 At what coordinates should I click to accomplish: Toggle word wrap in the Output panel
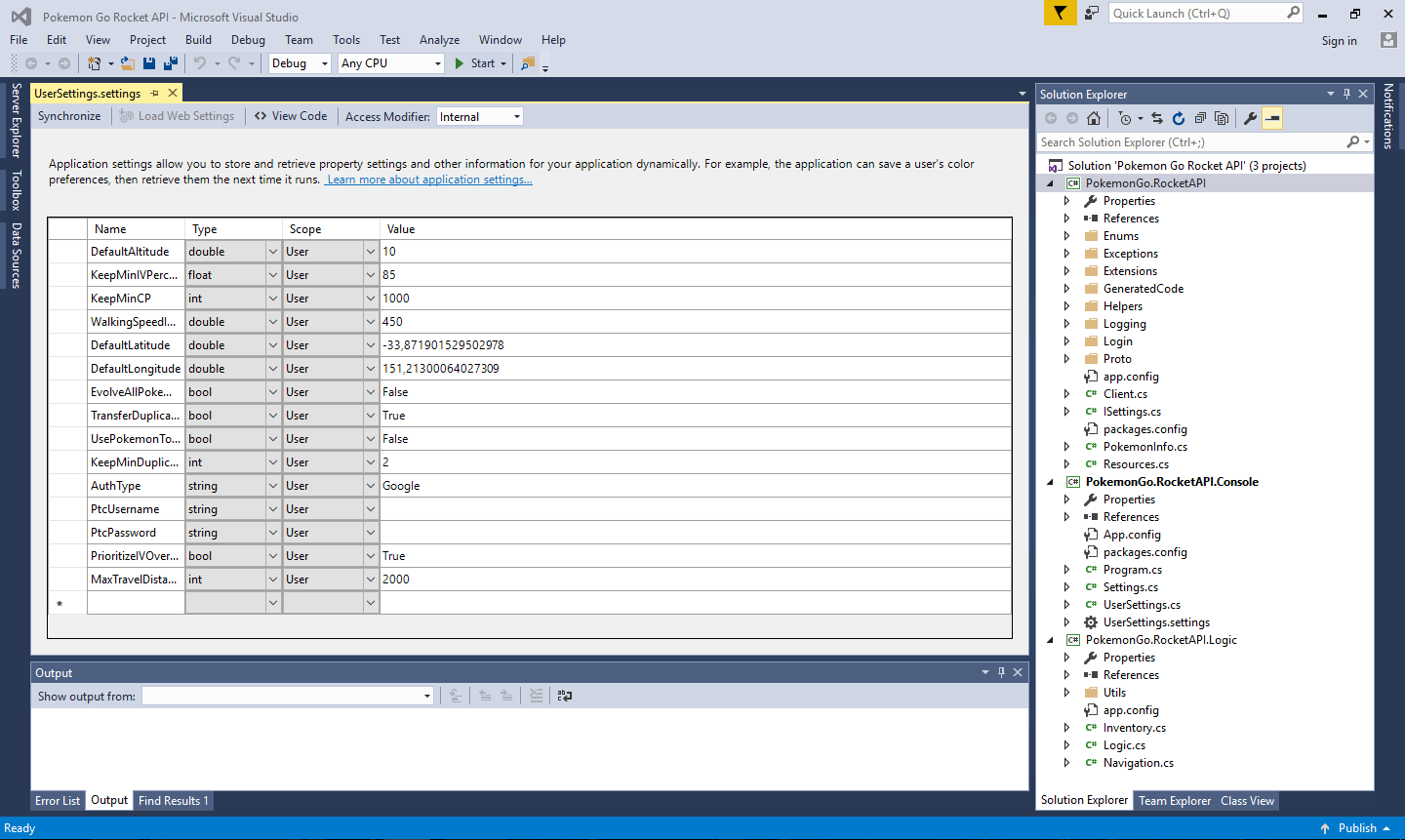click(x=565, y=696)
